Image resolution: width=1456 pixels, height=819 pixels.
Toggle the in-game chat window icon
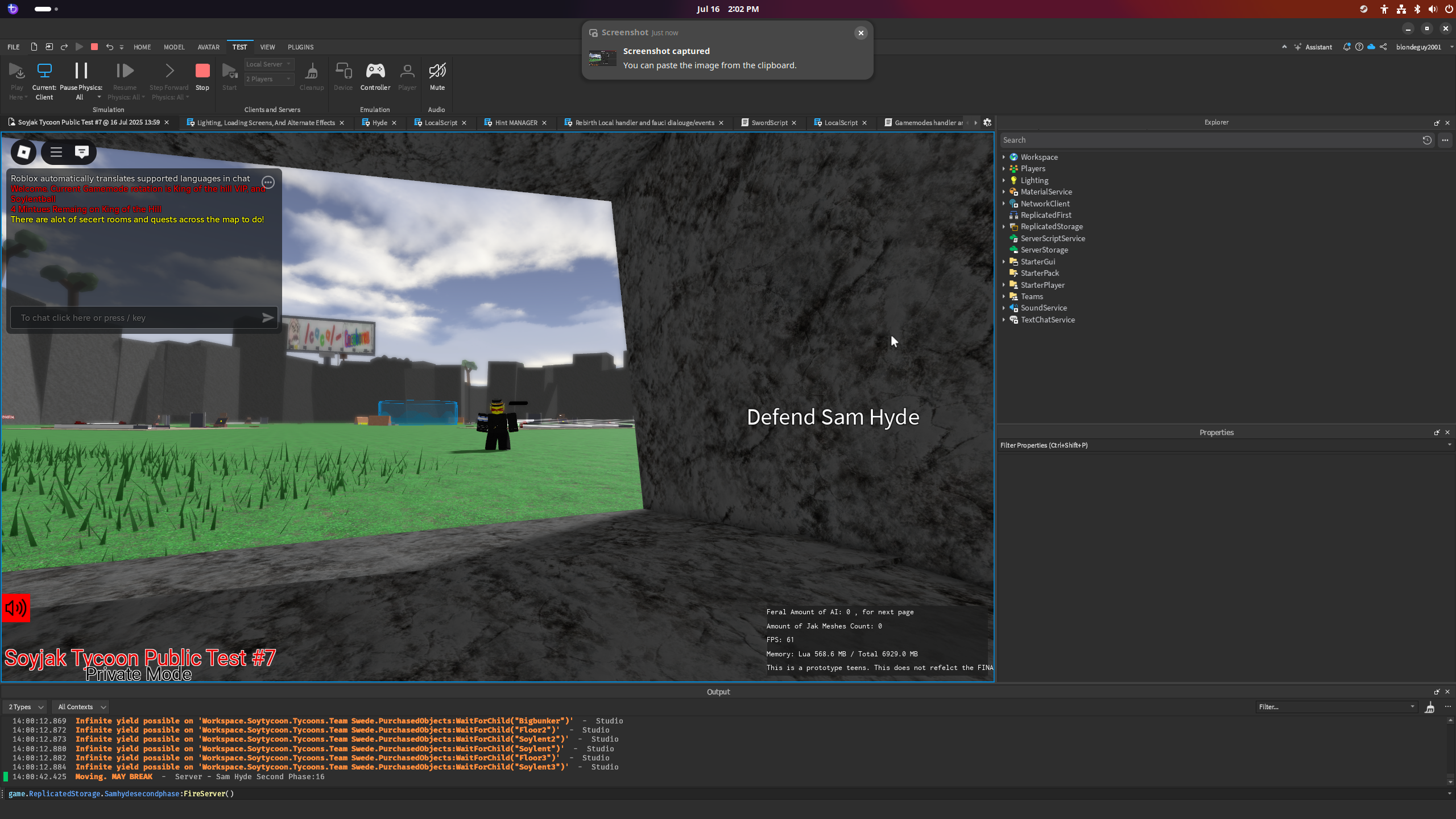82,152
